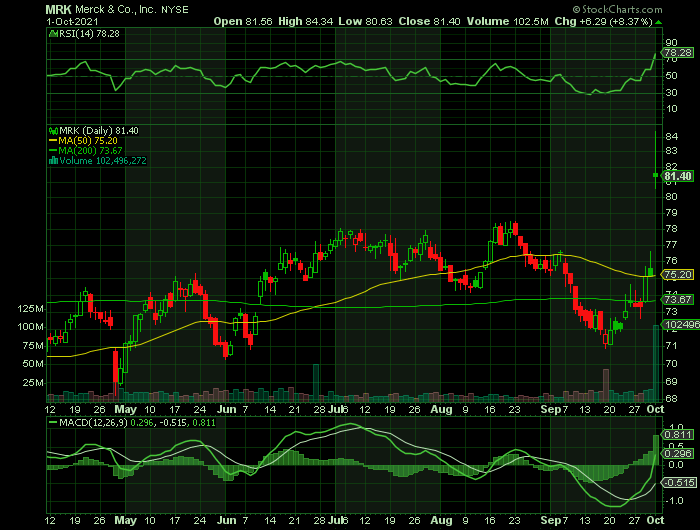Click the RSI 10 scale label
This screenshot has height=530, width=700.
(x=671, y=109)
